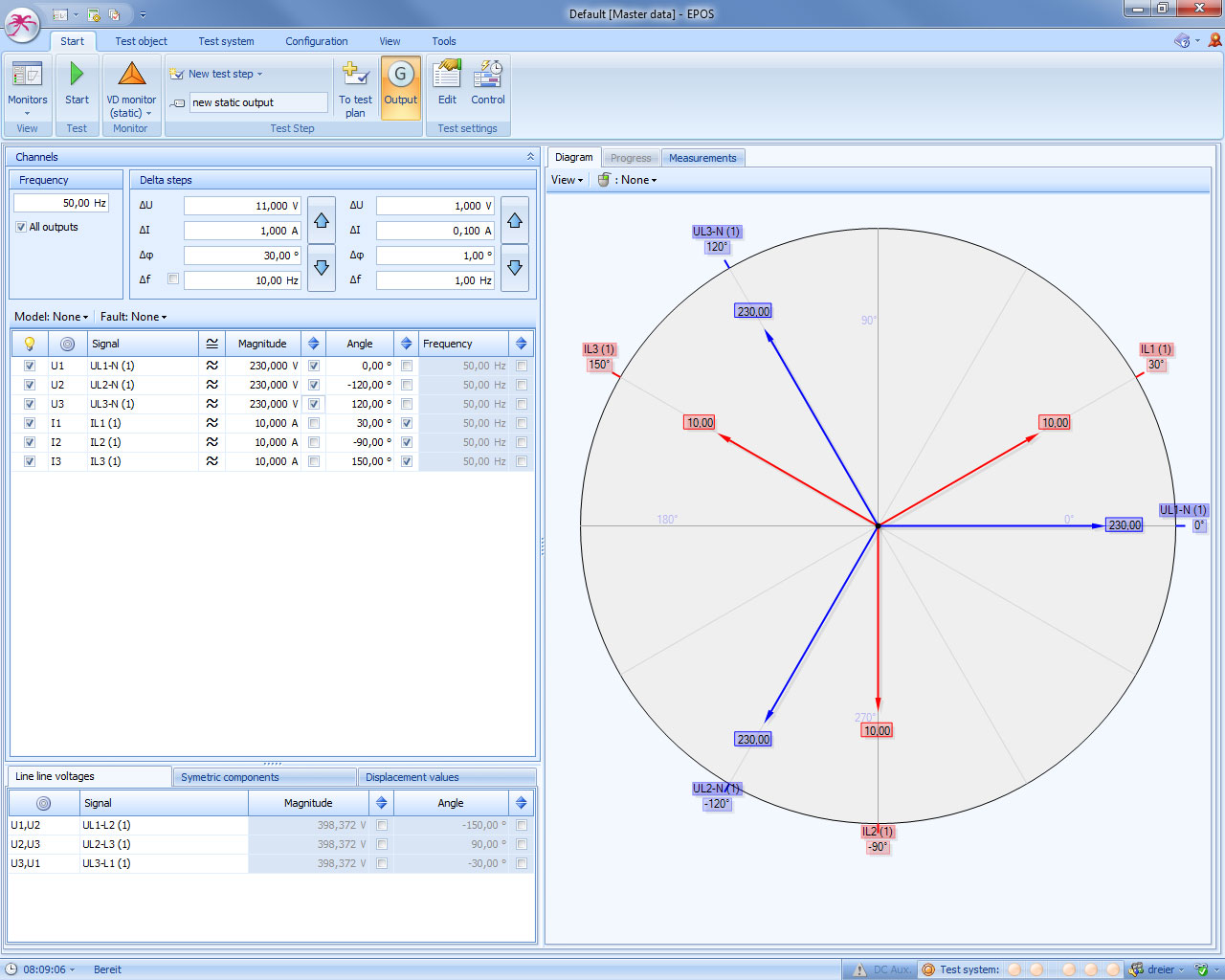This screenshot has height=980, width=1225.
Task: Toggle UL3-N angle step checkbox
Action: 407,404
